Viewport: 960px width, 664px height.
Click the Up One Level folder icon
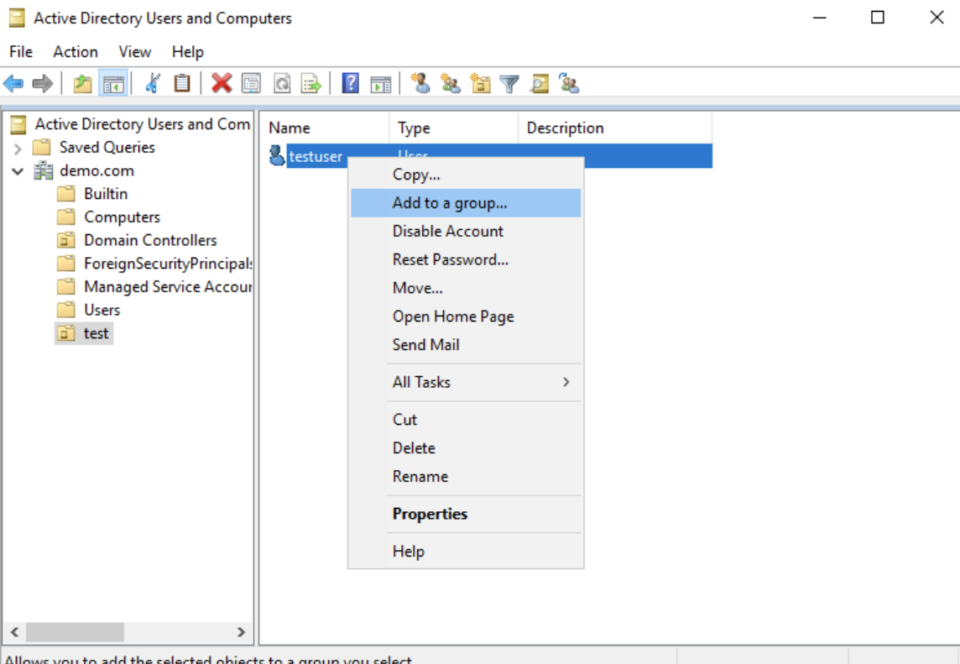[x=84, y=83]
